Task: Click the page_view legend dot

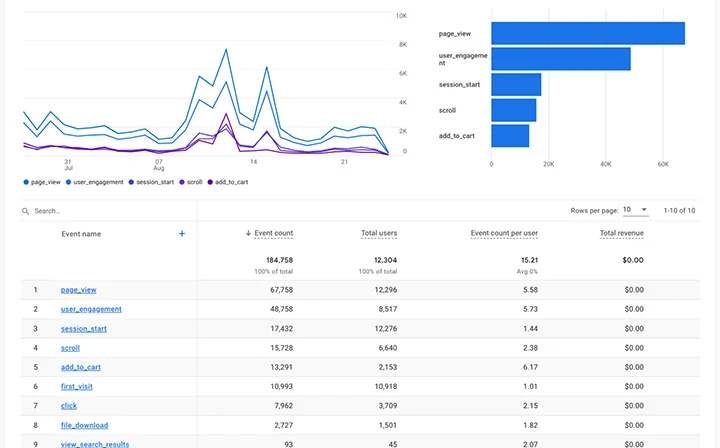Action: click(26, 182)
